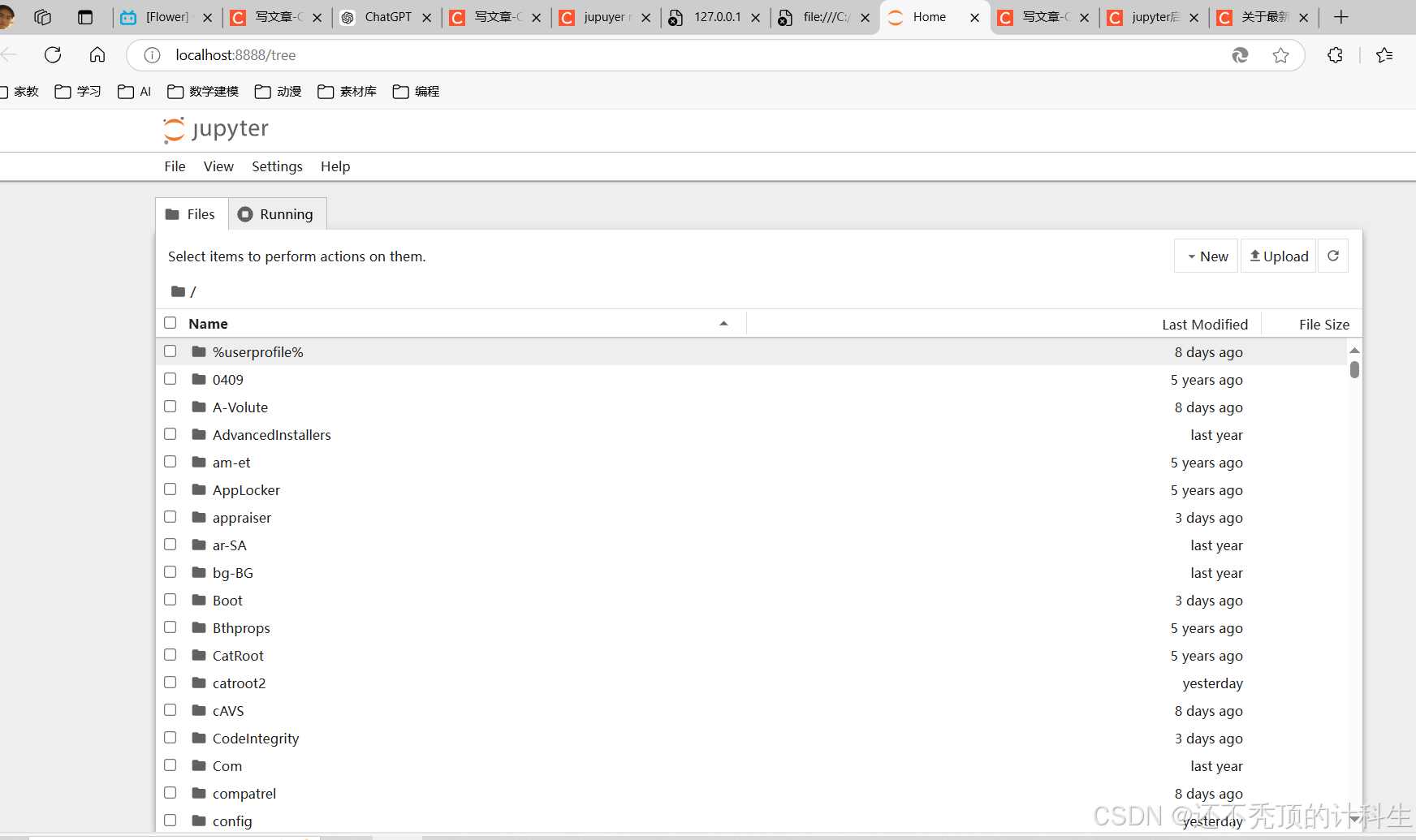The height and width of the screenshot is (840, 1416).
Task: Open the 素材库 bookmark folder
Action: tap(346, 91)
